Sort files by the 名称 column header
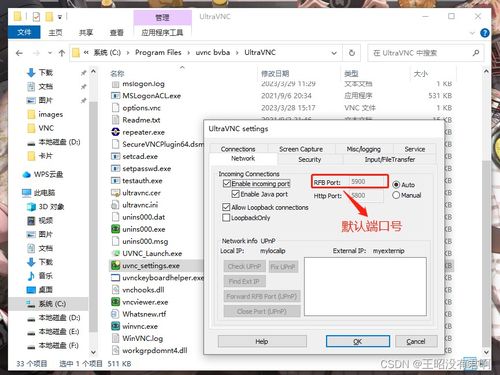The image size is (500, 375). 117,73
